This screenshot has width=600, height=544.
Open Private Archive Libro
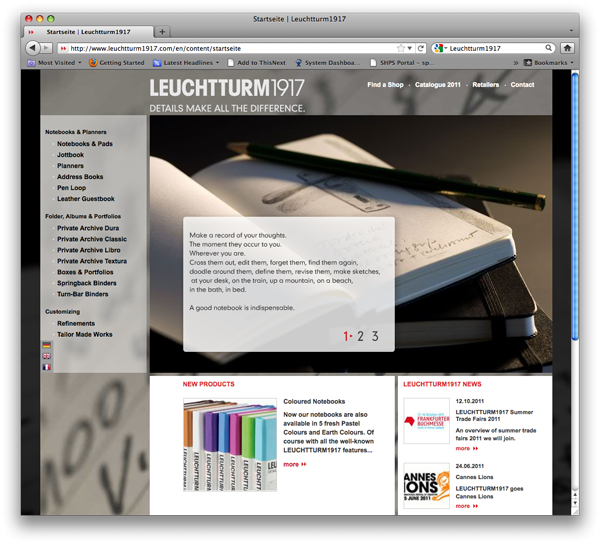[x=89, y=250]
